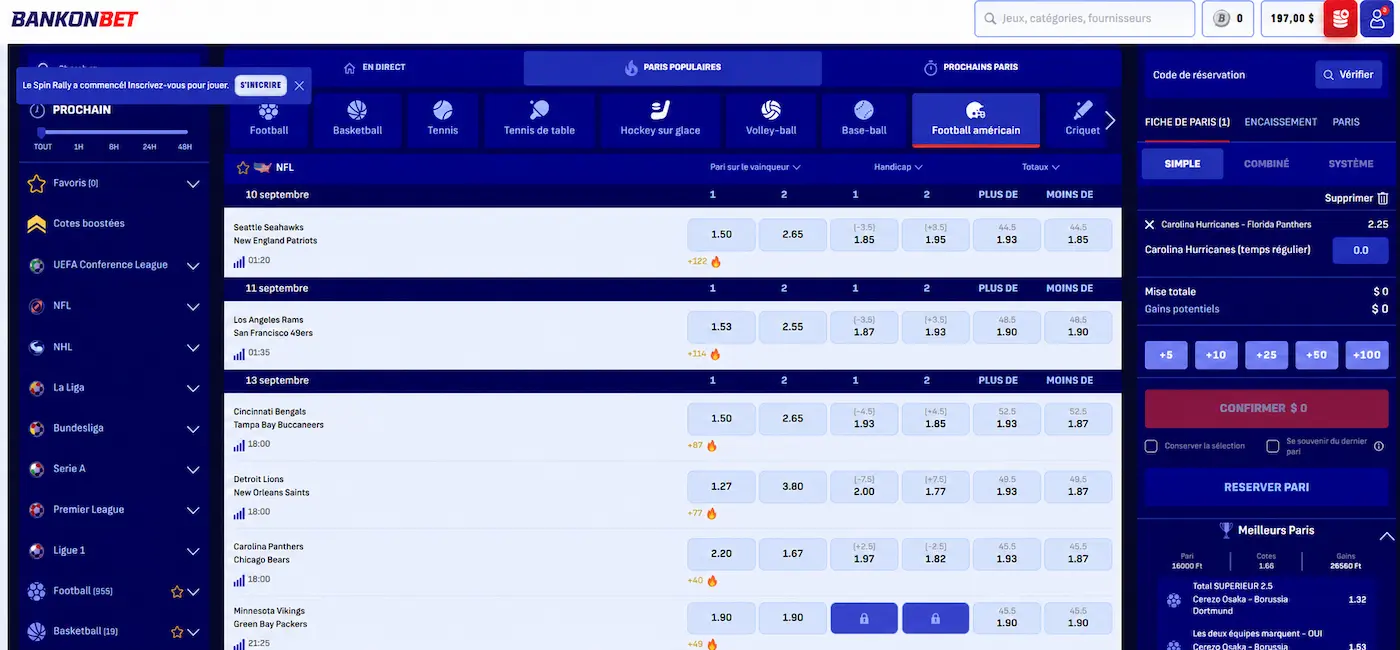This screenshot has width=1400, height=650.
Task: Open the user profile icon
Action: pyautogui.click(x=1379, y=19)
